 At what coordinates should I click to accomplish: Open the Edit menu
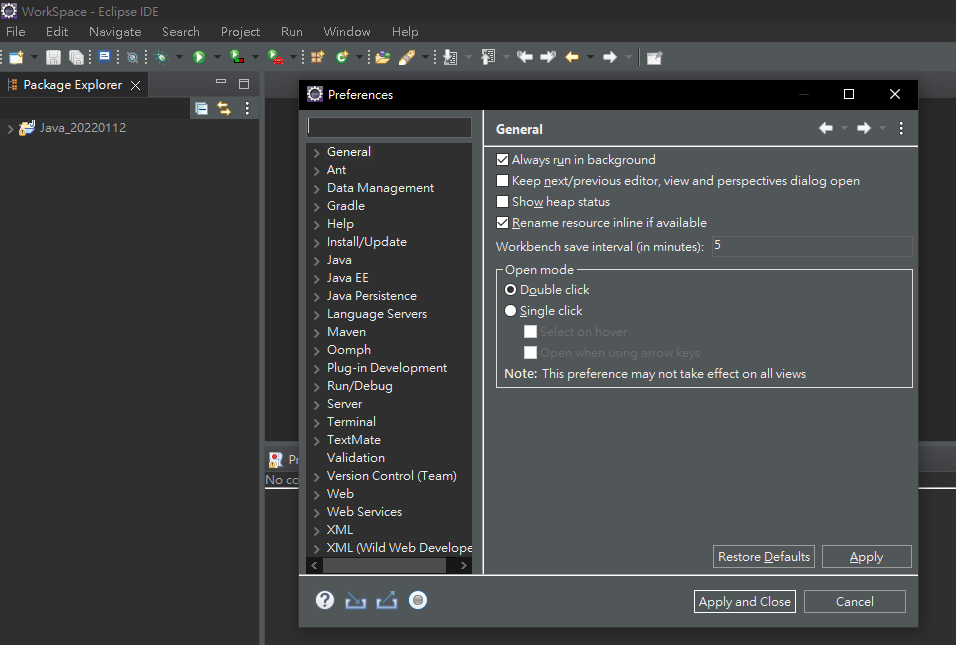coord(57,32)
